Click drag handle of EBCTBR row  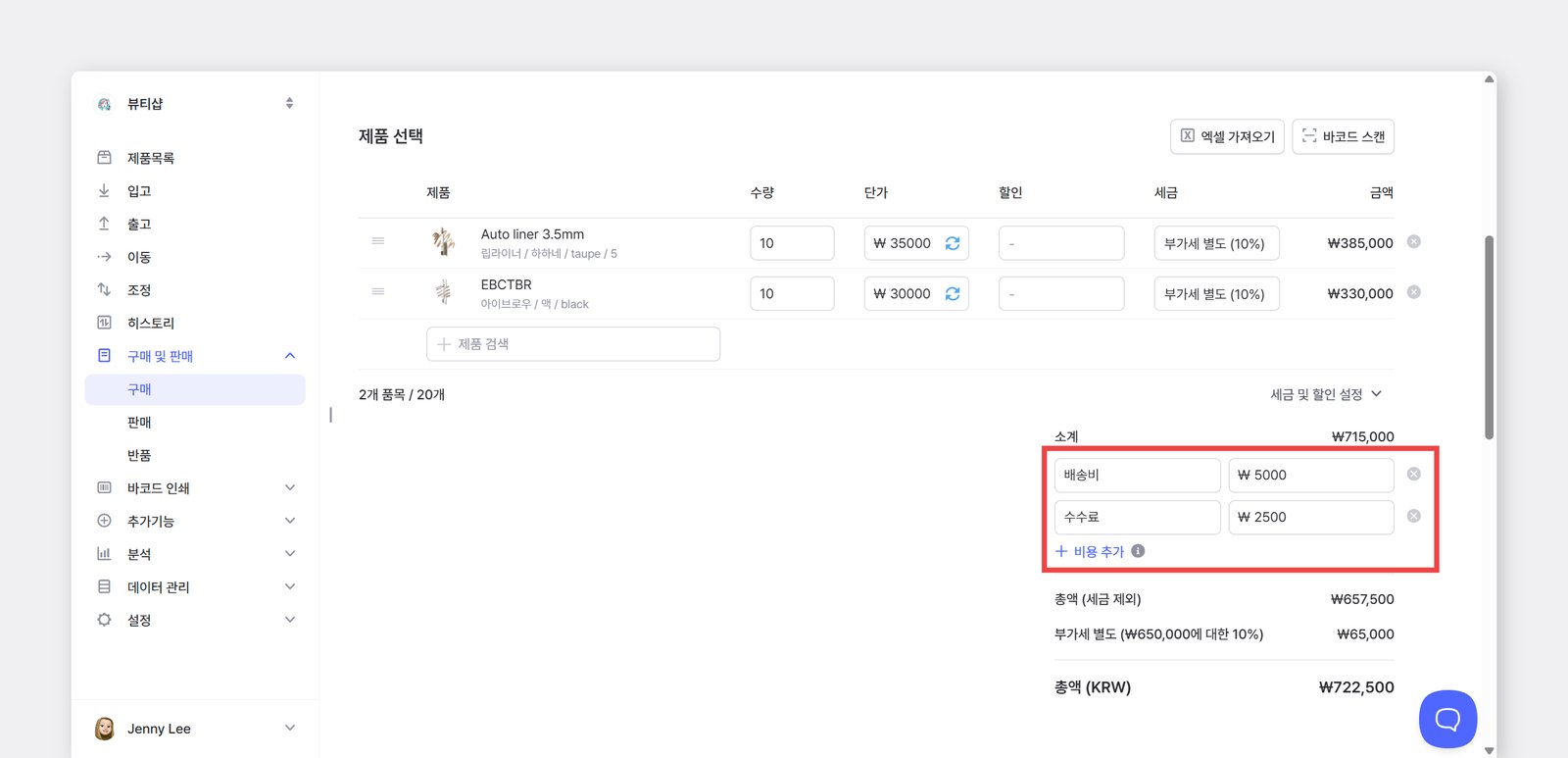(x=378, y=291)
